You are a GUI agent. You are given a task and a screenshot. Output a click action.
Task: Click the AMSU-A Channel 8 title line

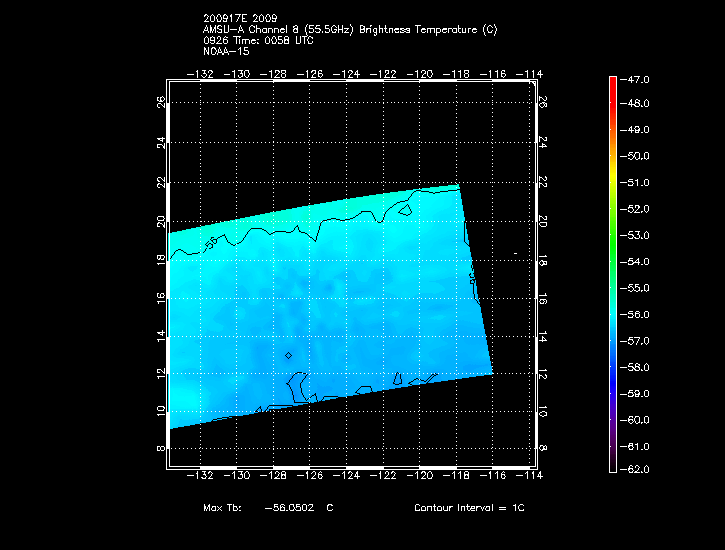(350, 30)
